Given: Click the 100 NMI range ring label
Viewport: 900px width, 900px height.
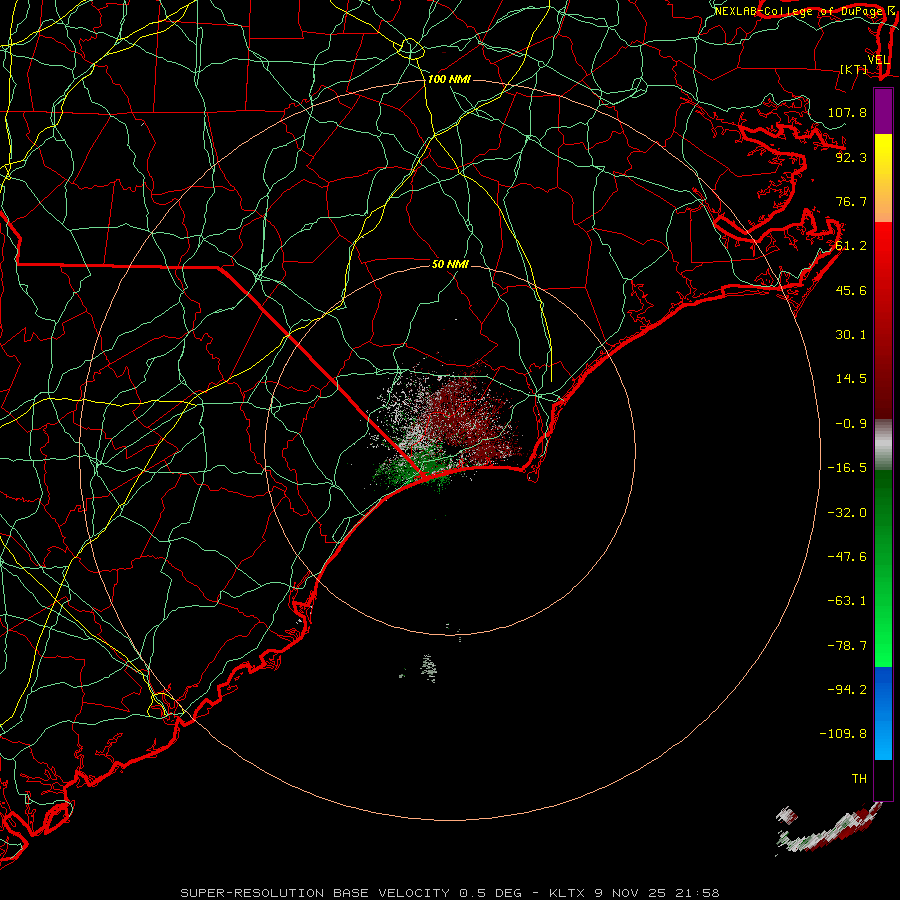Looking at the screenshot, I should coord(449,79).
